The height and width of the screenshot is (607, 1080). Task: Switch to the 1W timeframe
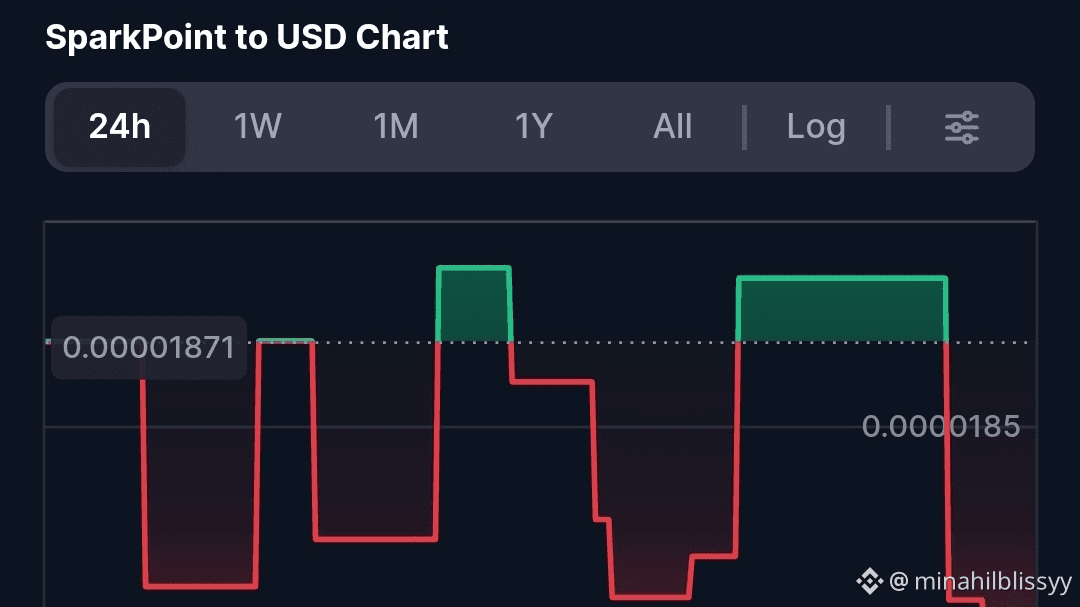coord(257,127)
